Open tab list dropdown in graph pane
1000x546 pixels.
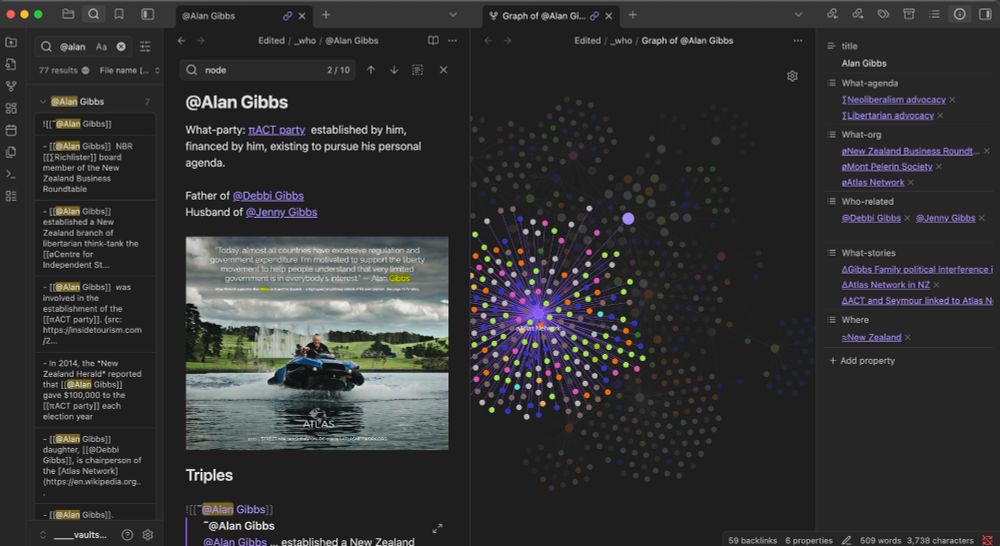pos(798,15)
